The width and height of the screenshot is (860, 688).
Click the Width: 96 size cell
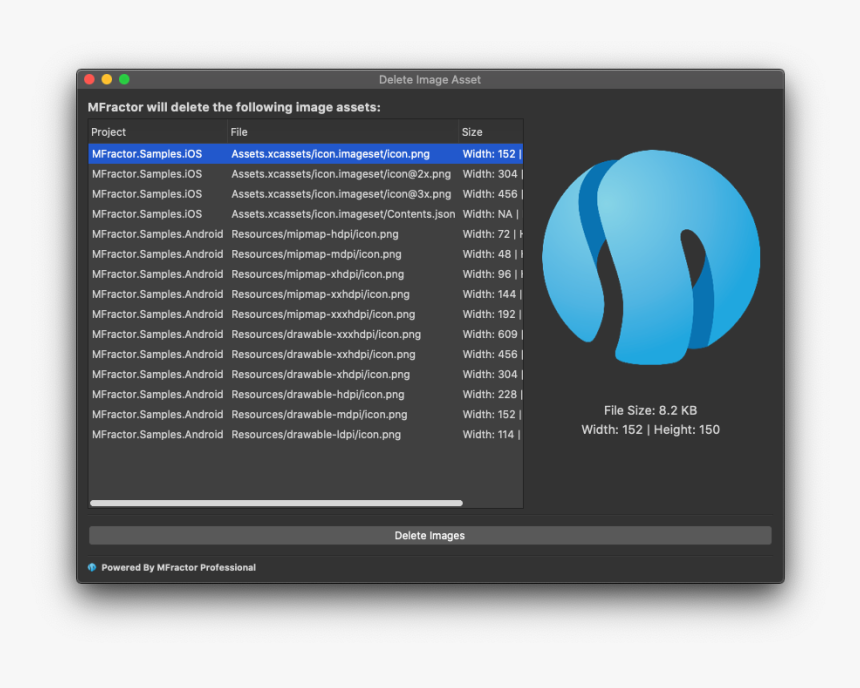tap(493, 274)
